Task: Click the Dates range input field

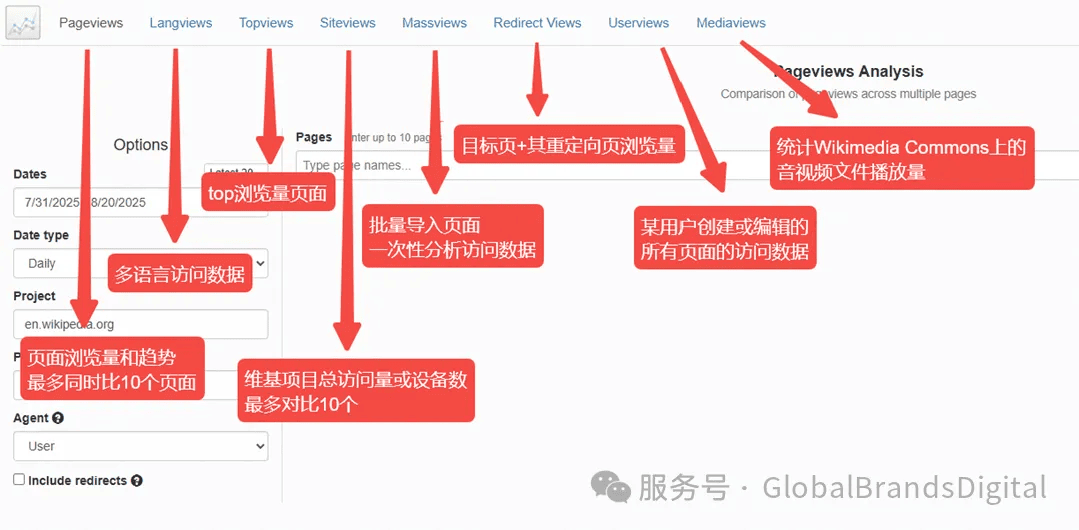Action: (x=140, y=202)
